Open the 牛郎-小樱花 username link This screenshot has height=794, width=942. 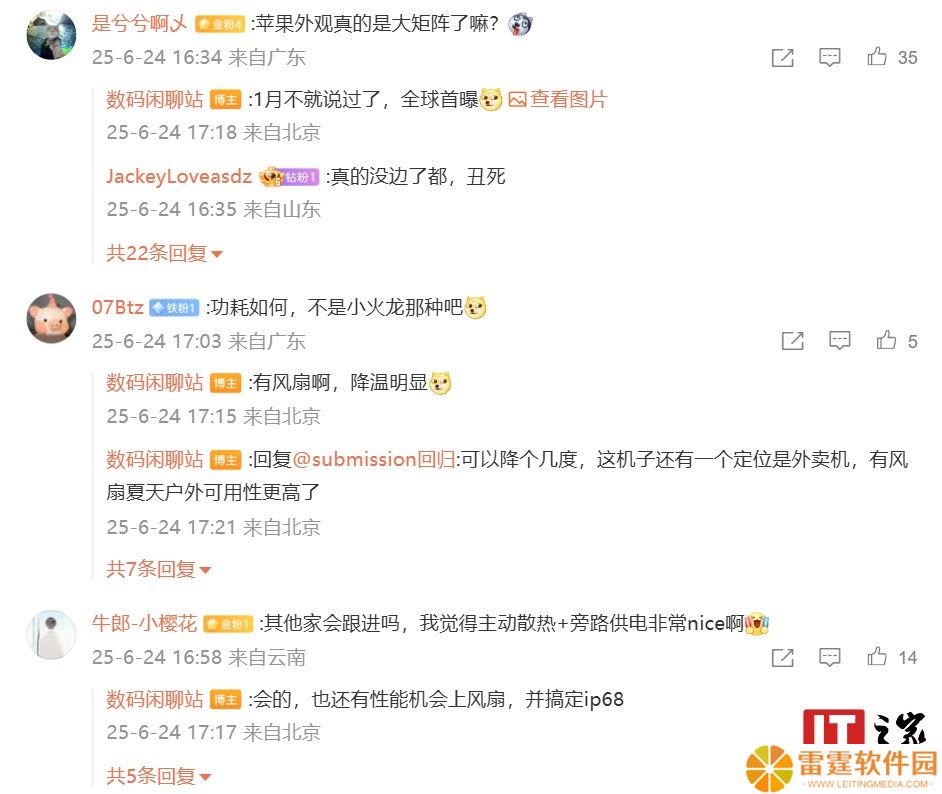pyautogui.click(x=144, y=623)
